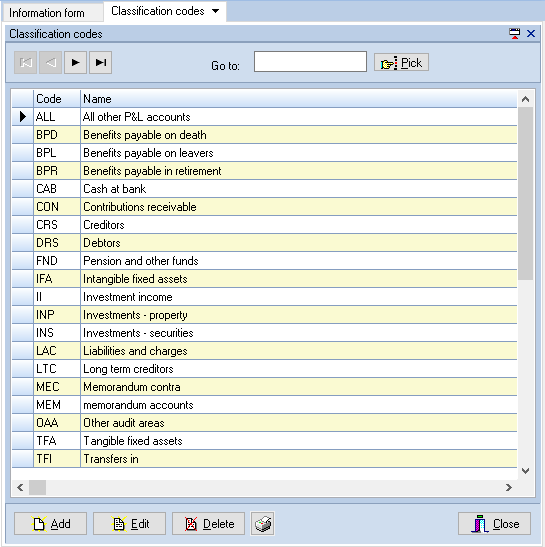Select the 'Cash at bank' row
Image resolution: width=545 pixels, height=547 pixels.
coord(264,189)
